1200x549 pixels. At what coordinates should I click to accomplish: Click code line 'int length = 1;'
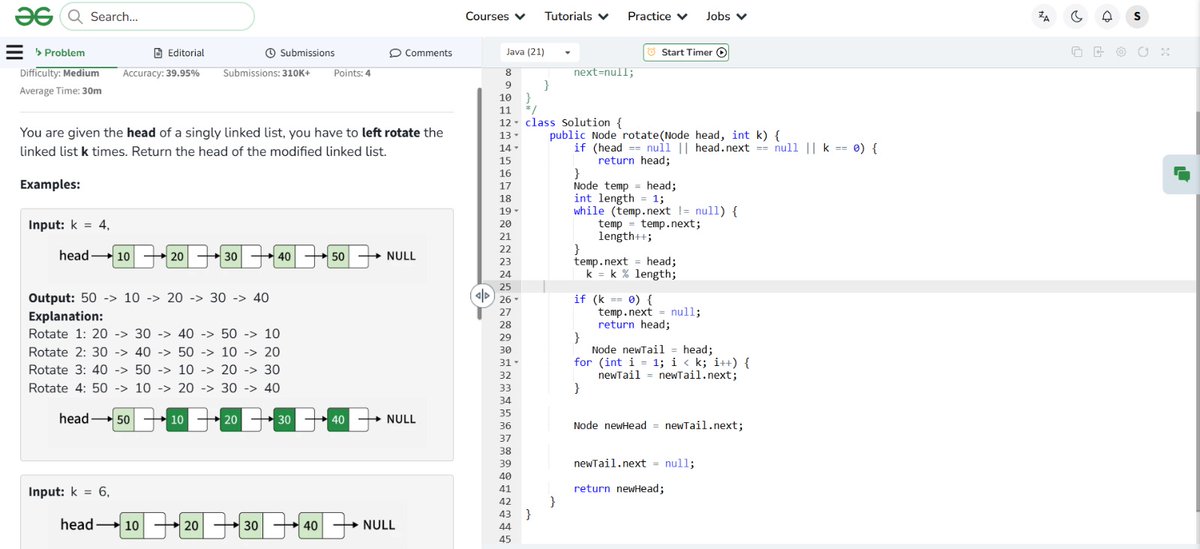tap(619, 198)
